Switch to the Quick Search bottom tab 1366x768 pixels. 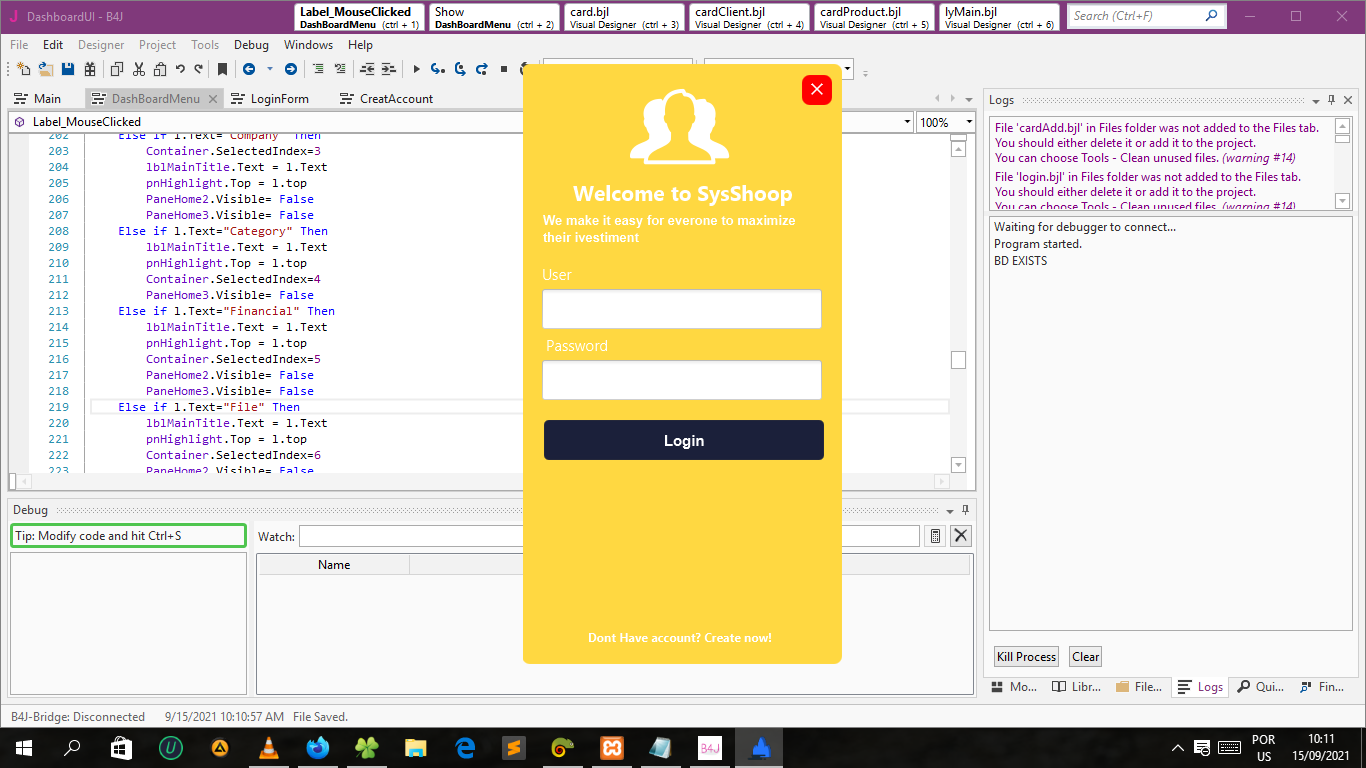pyautogui.click(x=1261, y=687)
